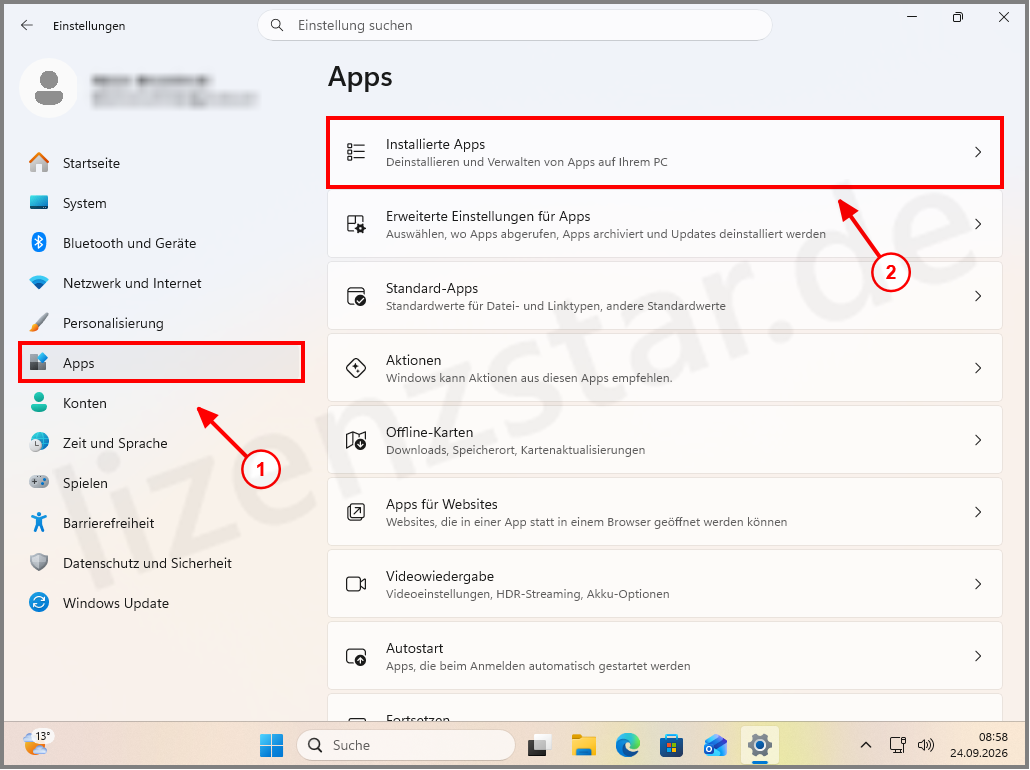Image resolution: width=1030 pixels, height=770 pixels.
Task: Focus the Einstellung suchen search box
Action: [514, 25]
